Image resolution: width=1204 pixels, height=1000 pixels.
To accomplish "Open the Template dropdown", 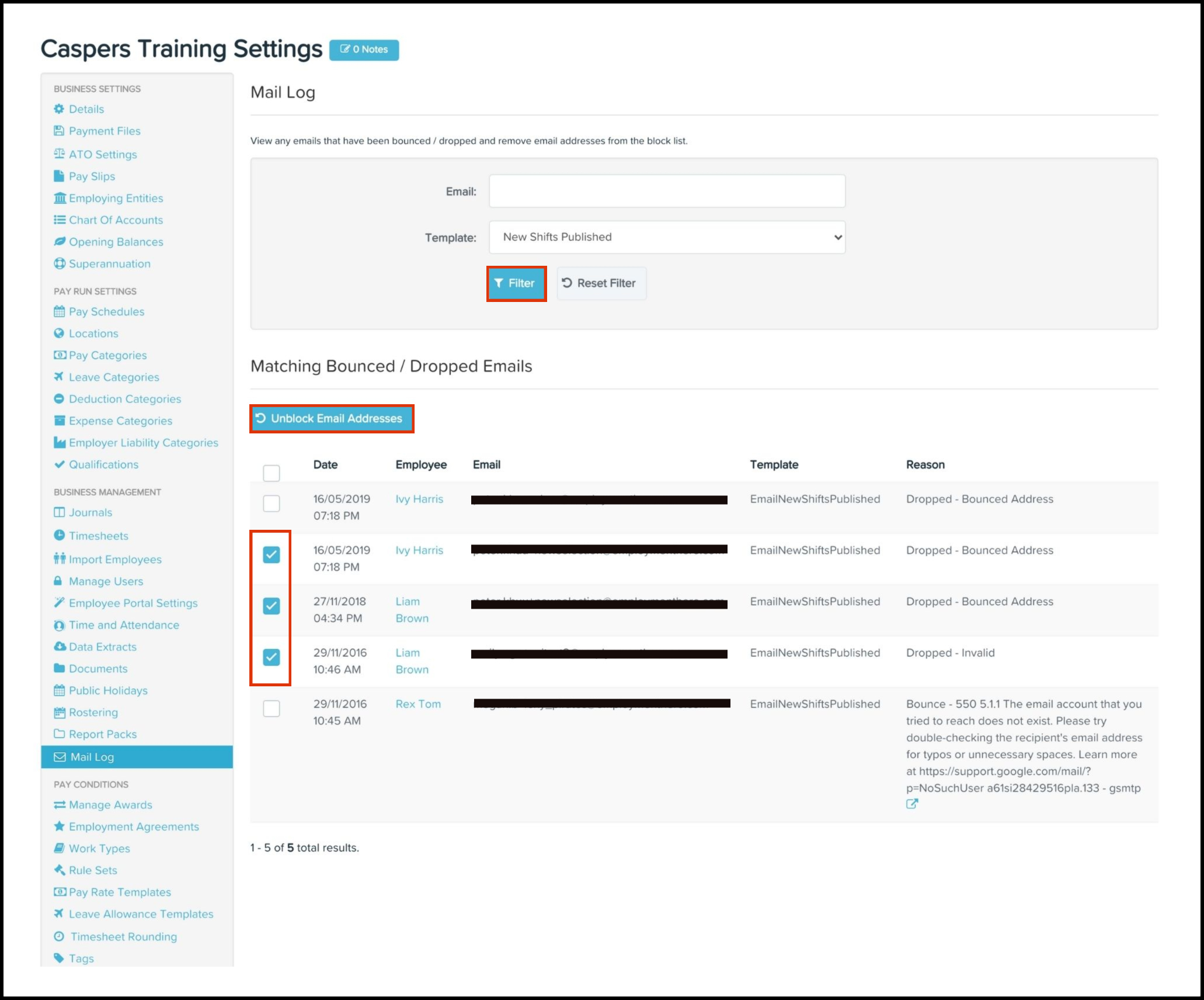I will point(667,237).
